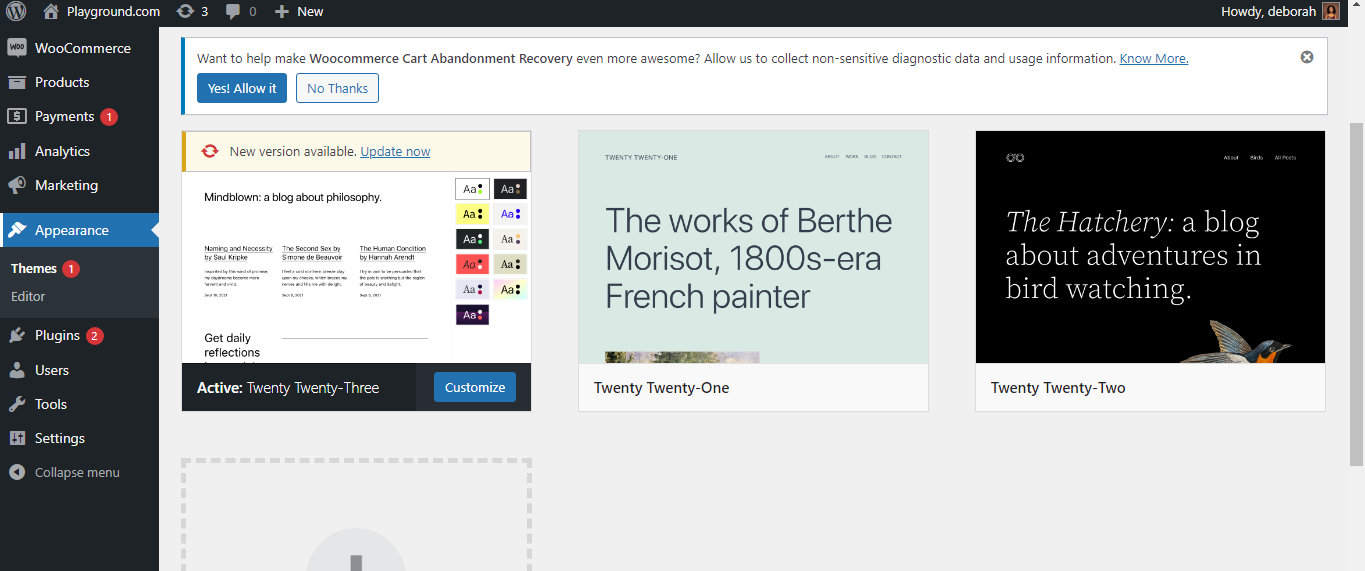Click the dashed Add New Theme box
The image size is (1365, 571).
[x=356, y=515]
